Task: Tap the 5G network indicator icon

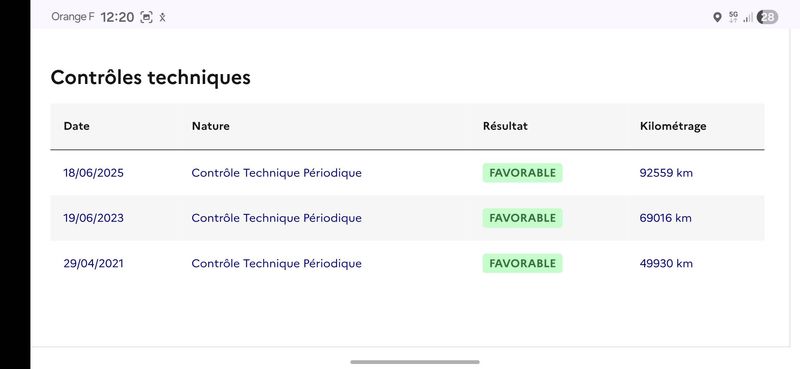Action: point(733,17)
